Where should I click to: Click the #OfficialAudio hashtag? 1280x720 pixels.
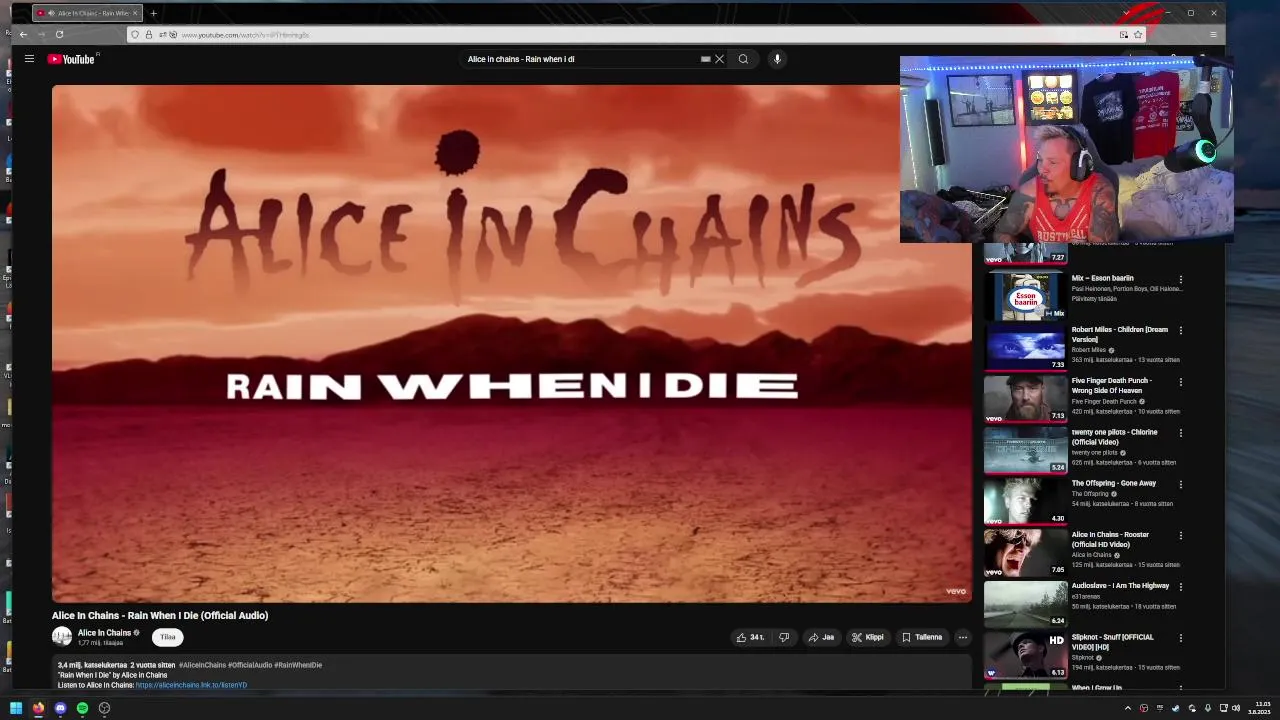[250, 665]
